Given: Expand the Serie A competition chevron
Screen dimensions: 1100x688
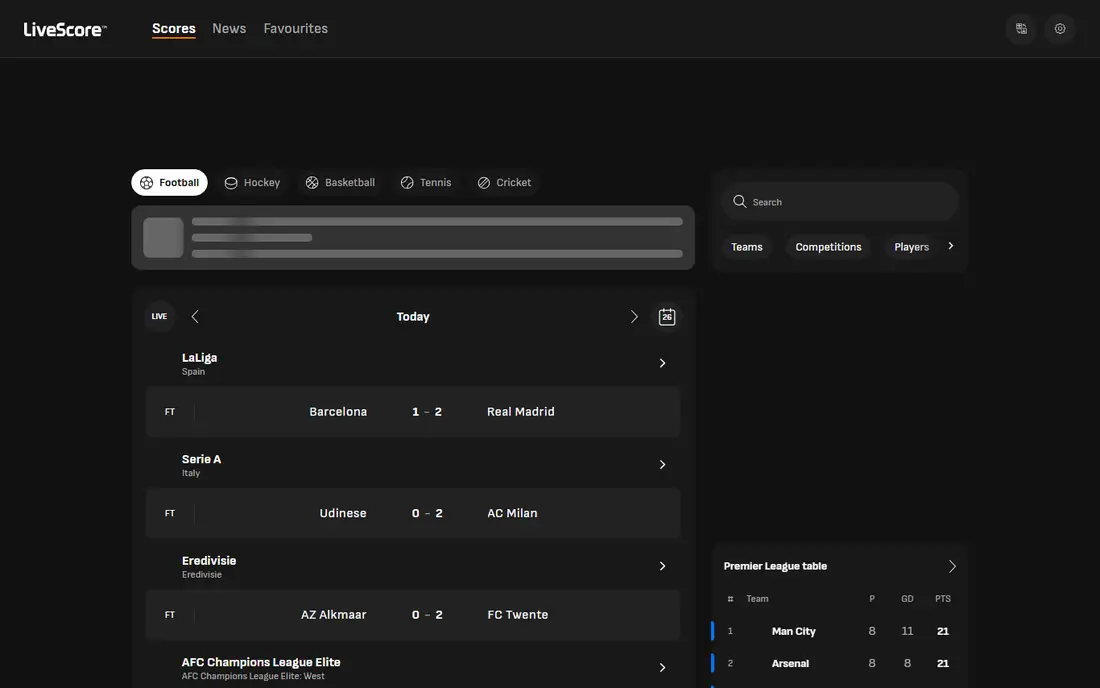Looking at the screenshot, I should (662, 465).
